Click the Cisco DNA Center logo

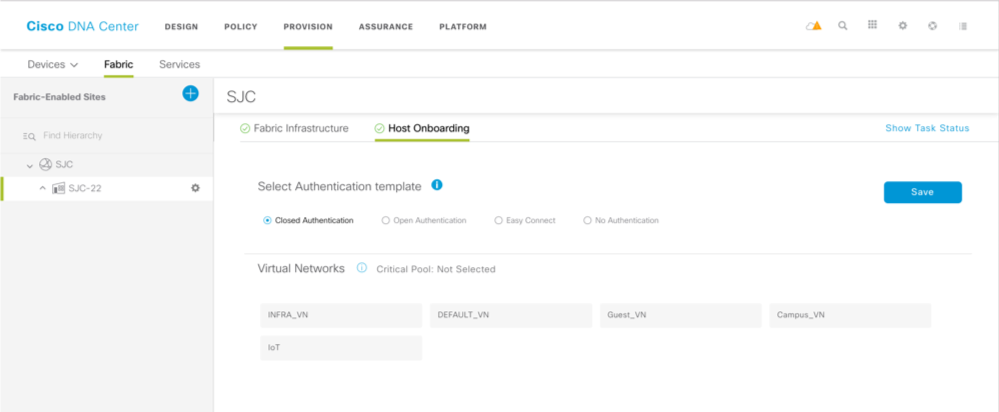(82, 26)
